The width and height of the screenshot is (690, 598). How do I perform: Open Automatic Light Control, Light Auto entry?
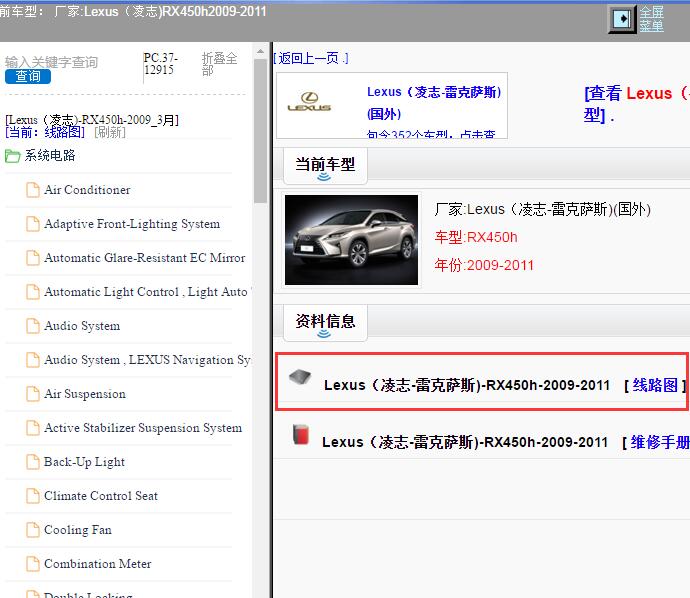pyautogui.click(x=147, y=292)
